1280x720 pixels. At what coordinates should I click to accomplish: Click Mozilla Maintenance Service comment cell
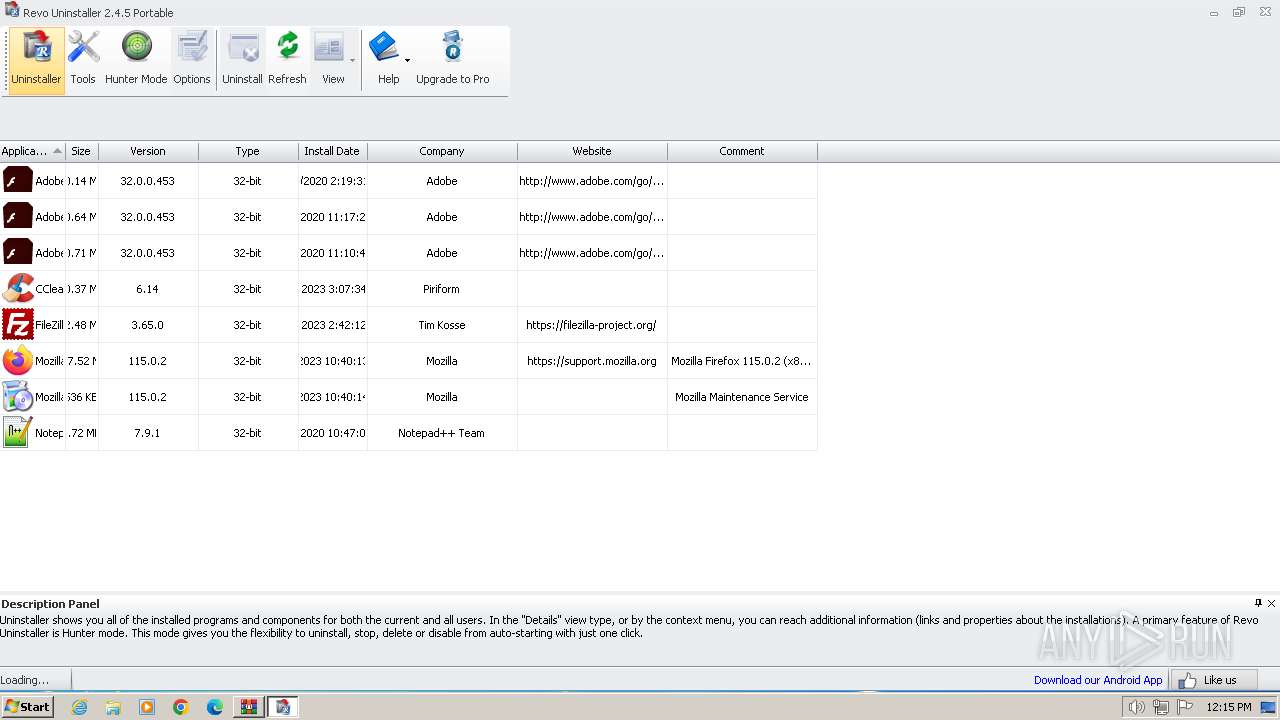click(x=742, y=397)
